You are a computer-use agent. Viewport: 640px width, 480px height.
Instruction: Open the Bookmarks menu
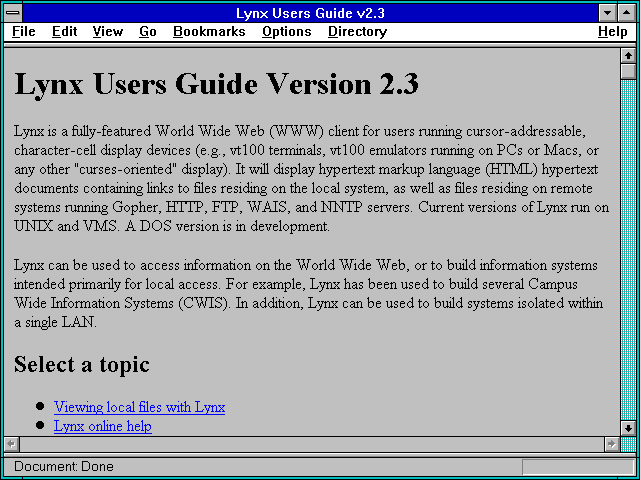[x=209, y=32]
